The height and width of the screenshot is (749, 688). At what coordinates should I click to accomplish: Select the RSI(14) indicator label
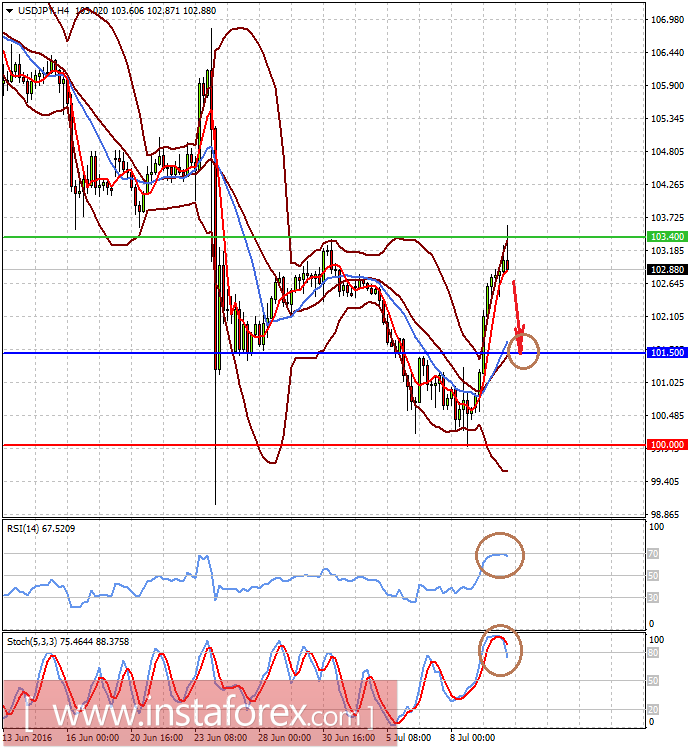(41, 528)
